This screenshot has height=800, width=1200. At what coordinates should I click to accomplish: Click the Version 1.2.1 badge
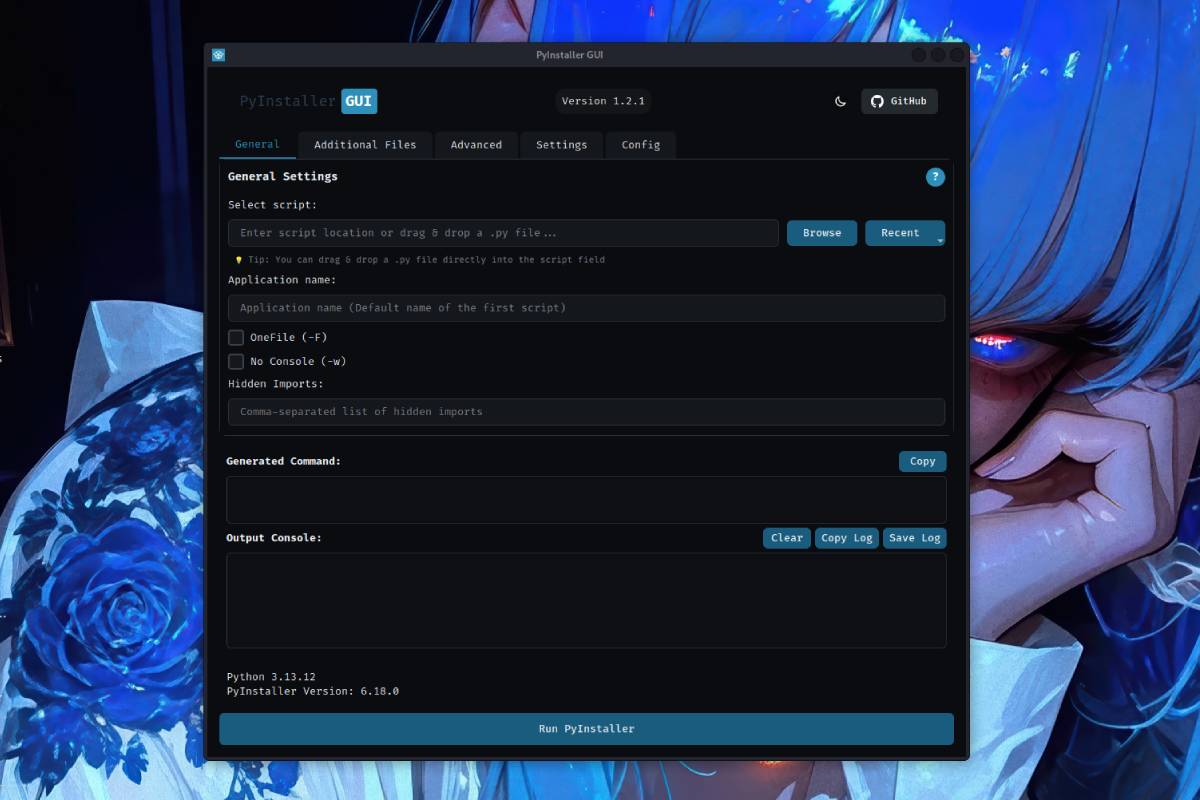pyautogui.click(x=602, y=101)
